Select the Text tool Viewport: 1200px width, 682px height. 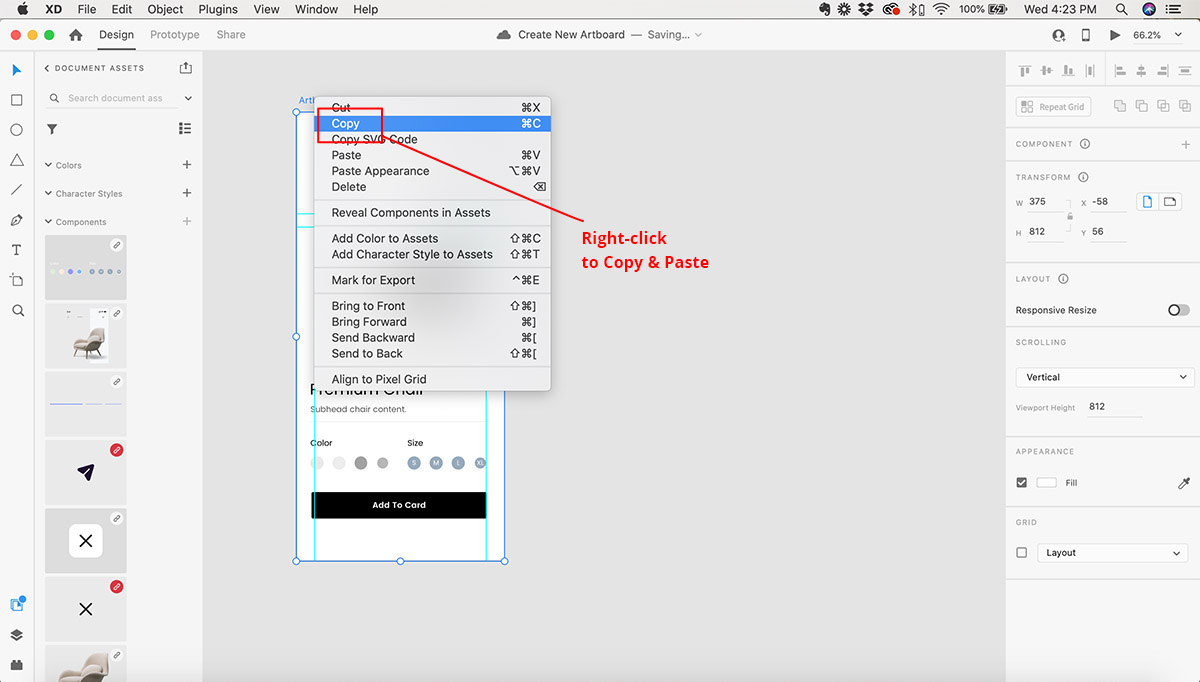pyautogui.click(x=17, y=250)
